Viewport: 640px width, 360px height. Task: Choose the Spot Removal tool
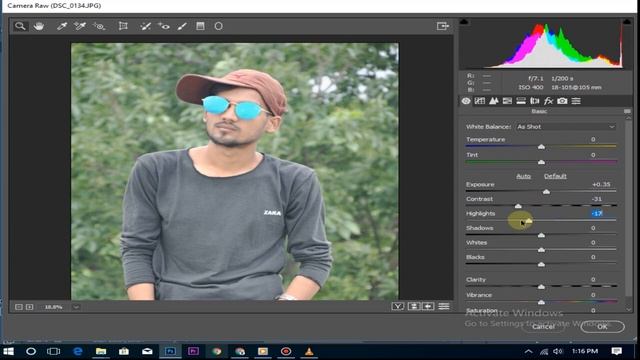click(145, 26)
